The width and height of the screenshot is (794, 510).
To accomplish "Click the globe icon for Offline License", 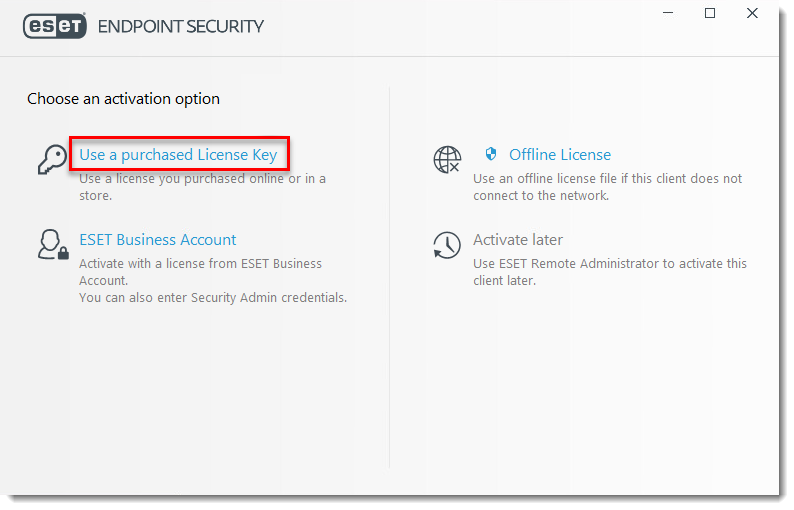I will pyautogui.click(x=447, y=160).
